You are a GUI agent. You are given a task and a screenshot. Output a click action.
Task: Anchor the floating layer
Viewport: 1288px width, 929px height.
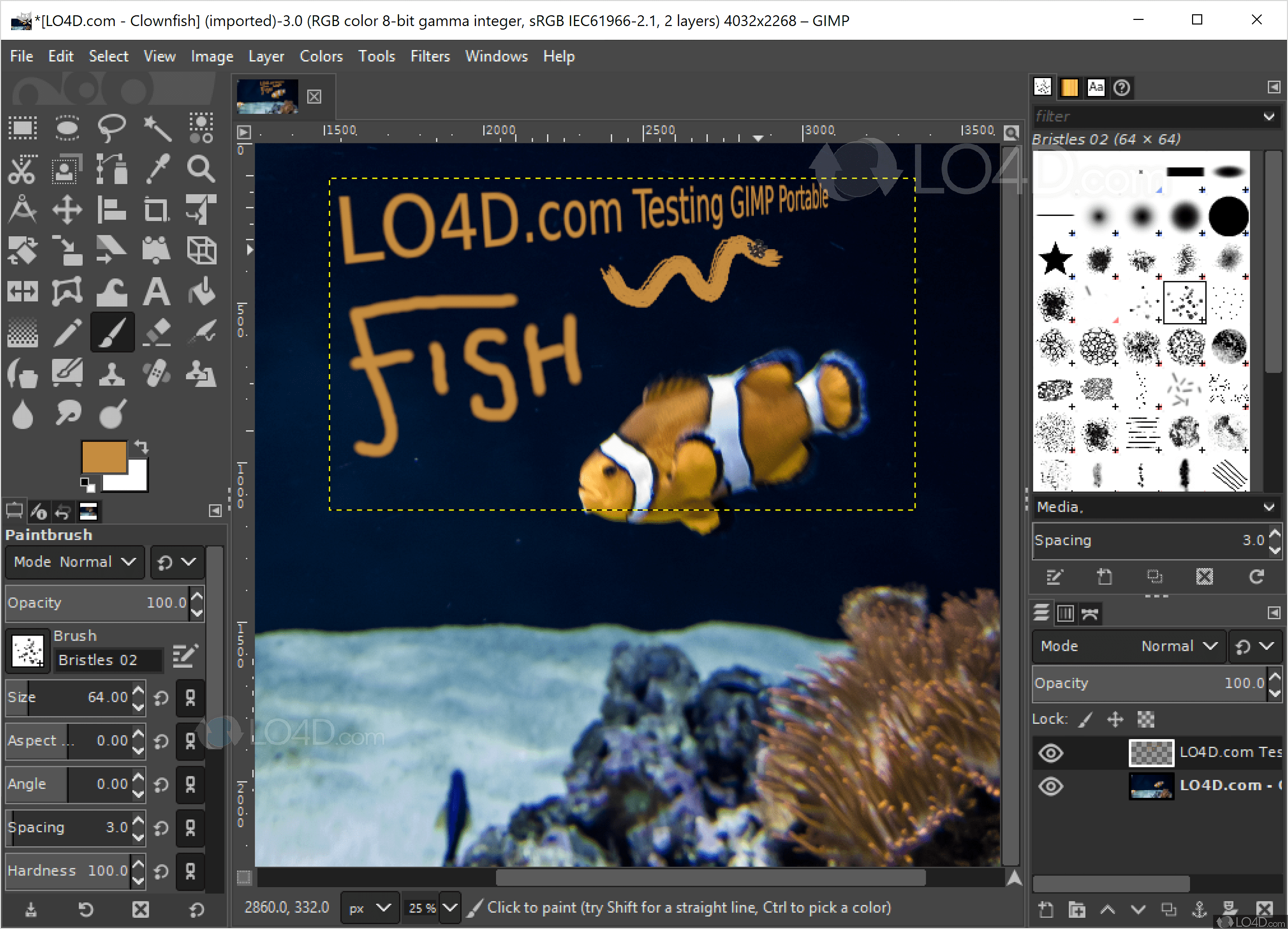(1199, 910)
